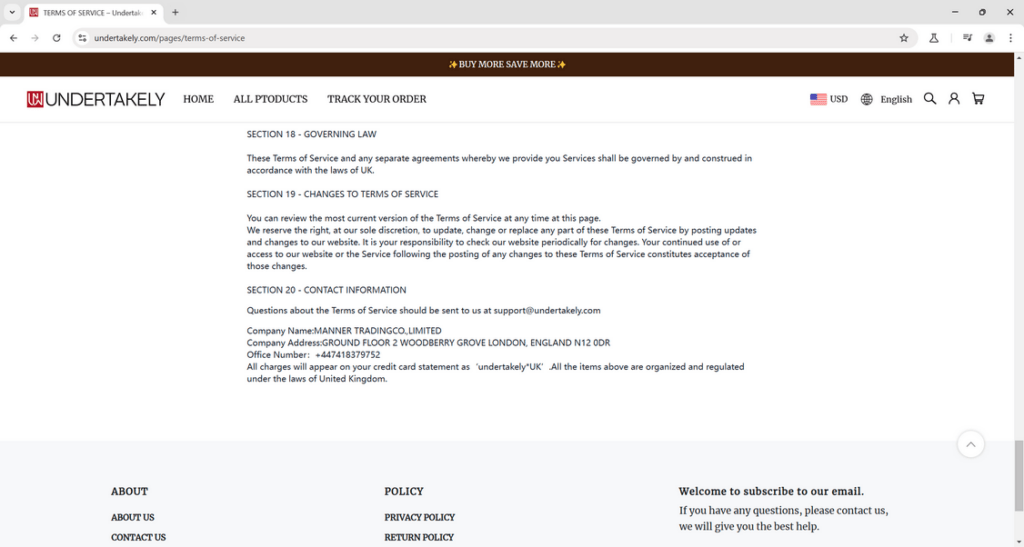This screenshot has width=1024, height=547.
Task: Click the POLICY footer heading
Action: [x=404, y=491]
